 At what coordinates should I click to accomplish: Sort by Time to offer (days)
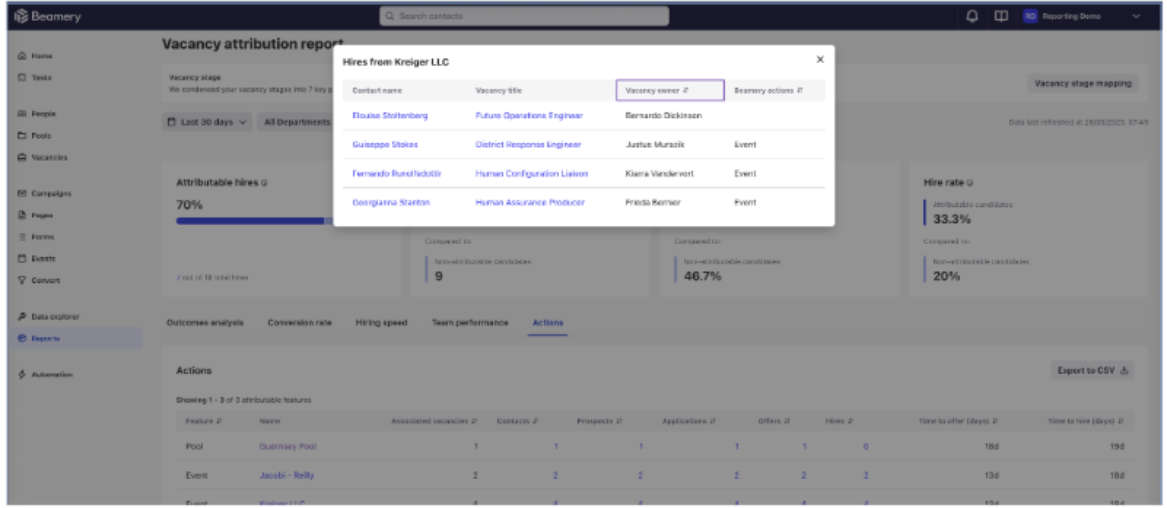click(958, 421)
